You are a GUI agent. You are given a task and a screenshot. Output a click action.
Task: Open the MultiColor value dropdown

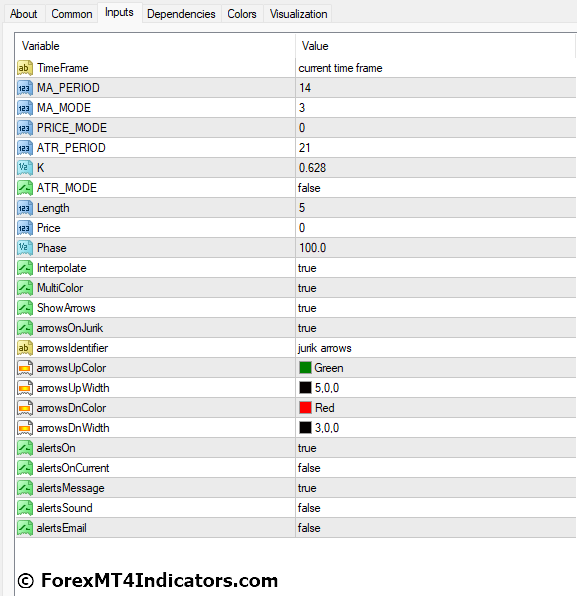[x=436, y=288]
